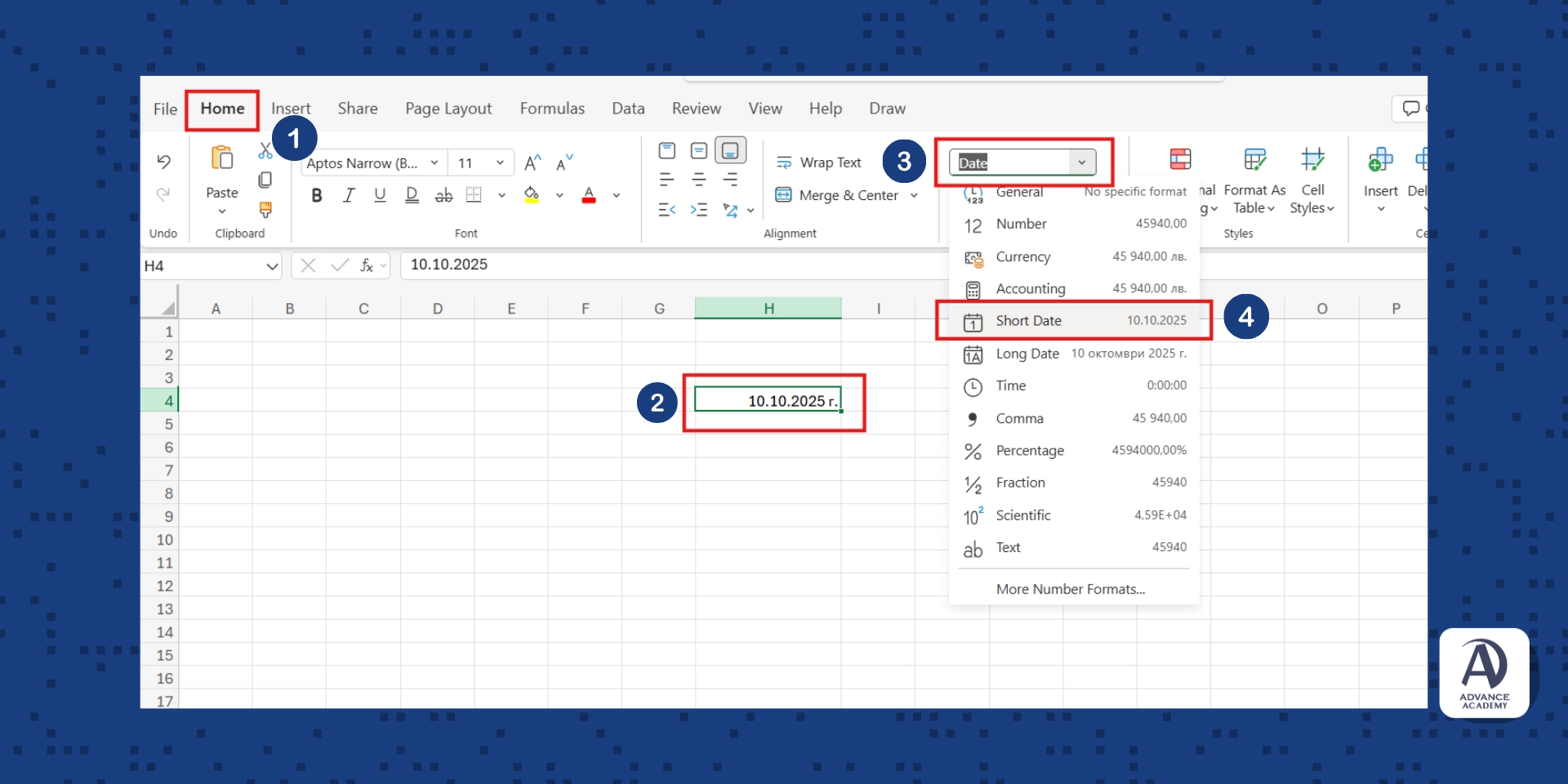Open More Number Formats...

1070,589
